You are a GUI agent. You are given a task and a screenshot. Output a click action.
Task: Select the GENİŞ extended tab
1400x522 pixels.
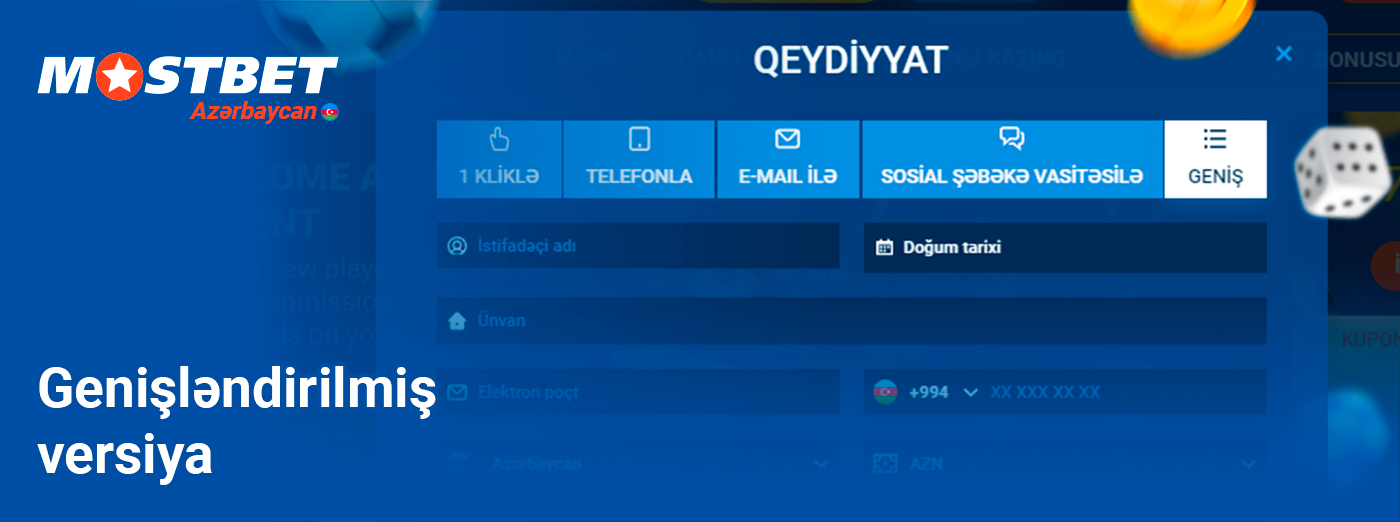point(1216,159)
